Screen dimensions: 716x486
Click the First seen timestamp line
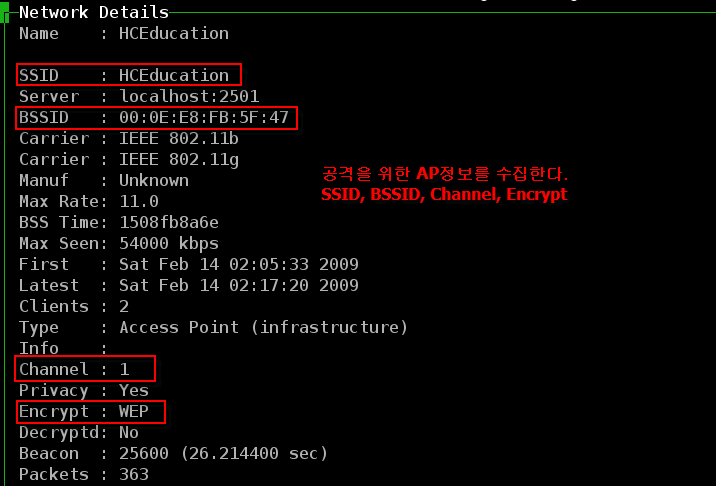pyautogui.click(x=189, y=264)
